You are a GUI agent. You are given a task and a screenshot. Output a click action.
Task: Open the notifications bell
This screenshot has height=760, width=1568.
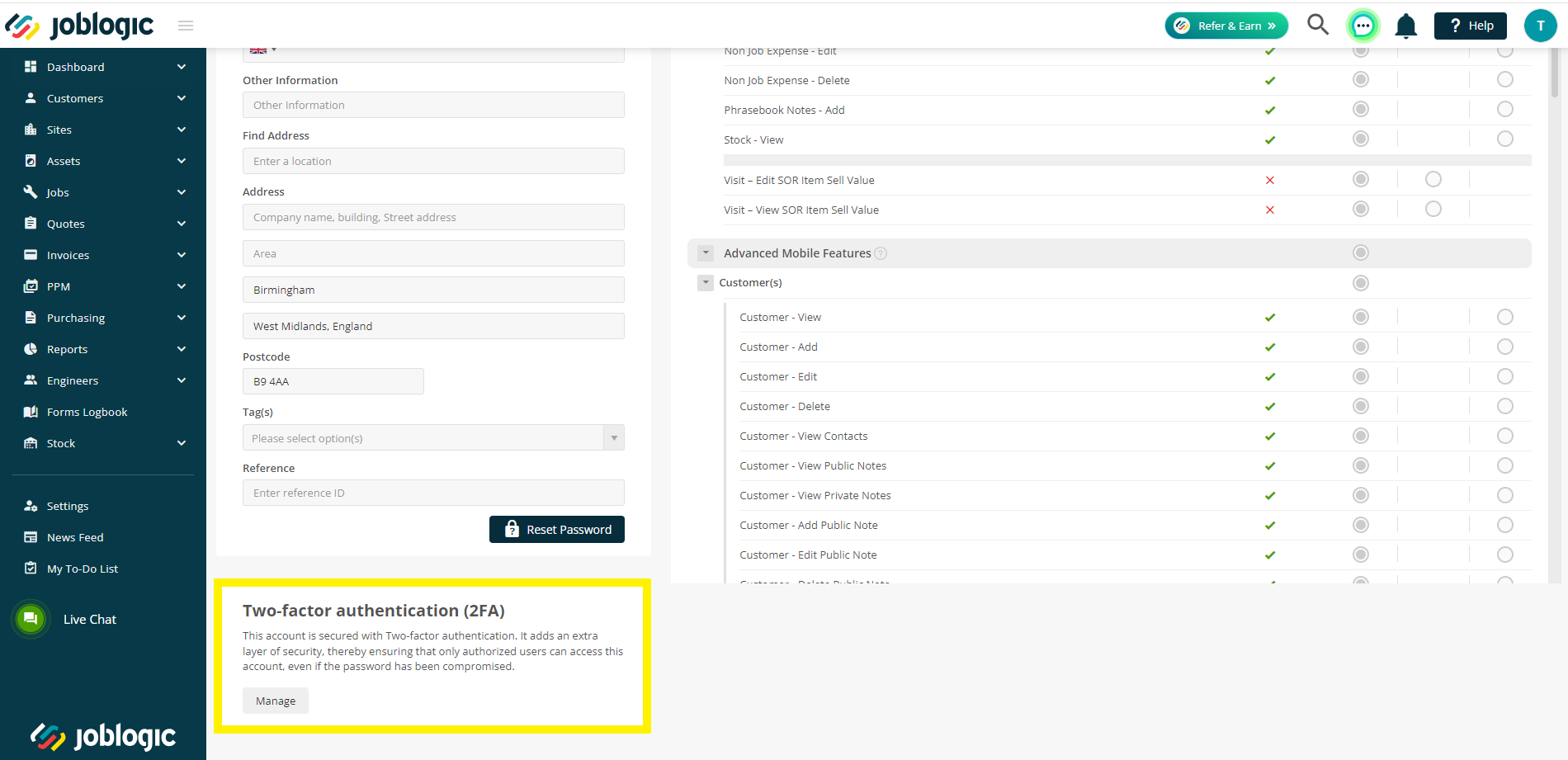coord(1406,26)
